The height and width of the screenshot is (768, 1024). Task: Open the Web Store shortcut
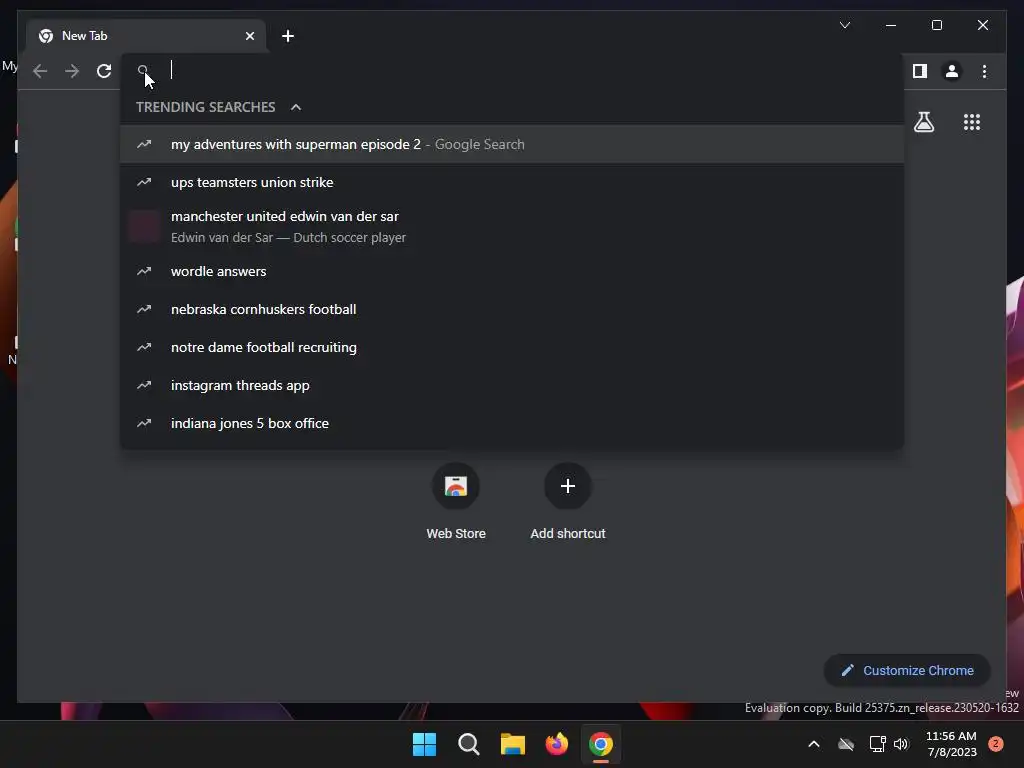(x=456, y=502)
